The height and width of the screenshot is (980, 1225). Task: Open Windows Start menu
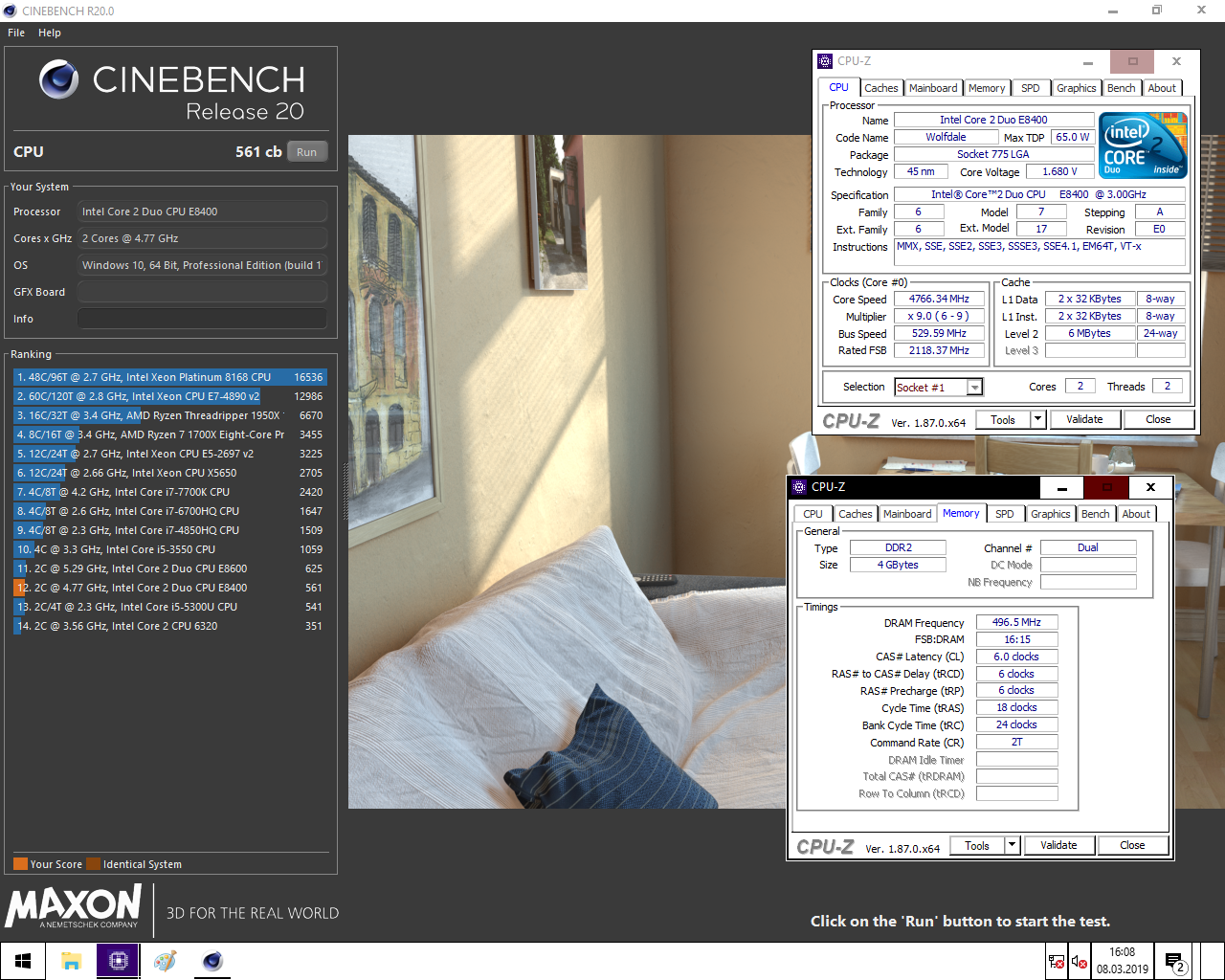[23, 961]
